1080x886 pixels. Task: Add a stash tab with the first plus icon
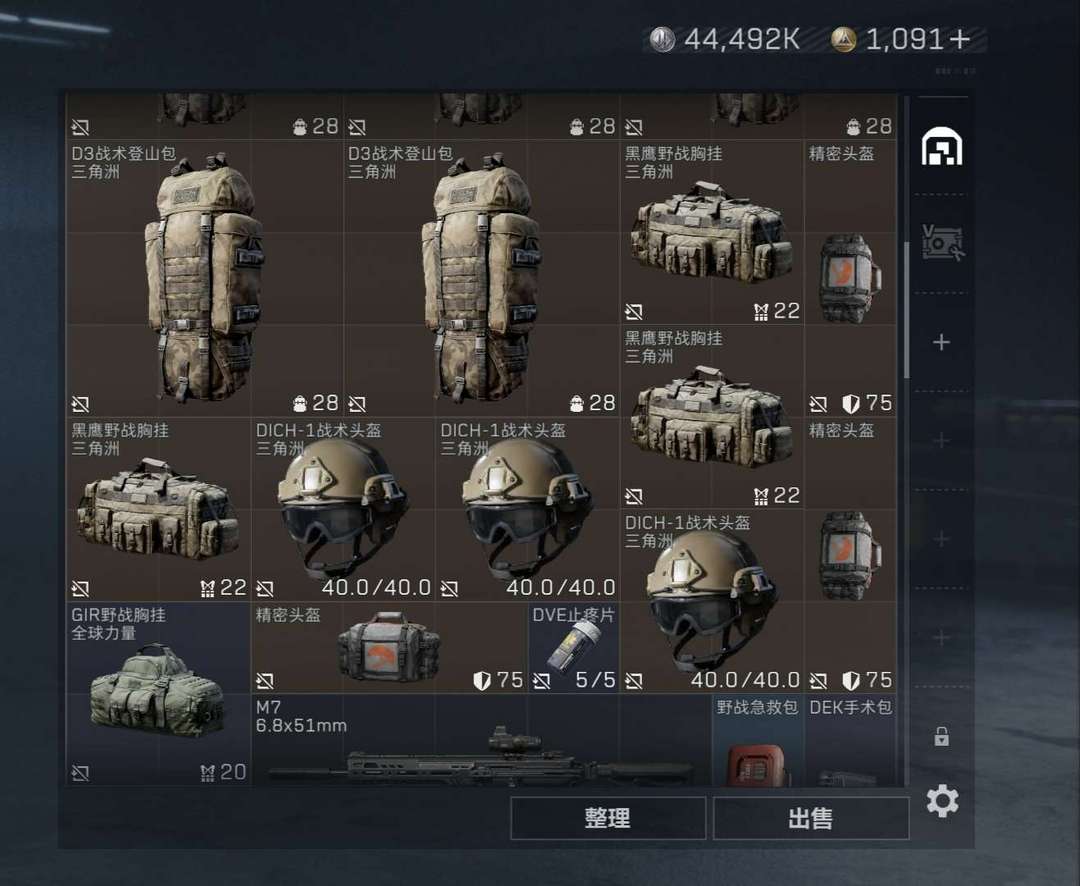942,342
